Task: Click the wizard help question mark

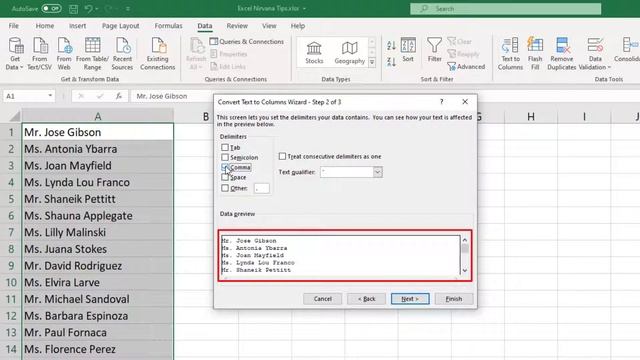Action: tap(441, 102)
